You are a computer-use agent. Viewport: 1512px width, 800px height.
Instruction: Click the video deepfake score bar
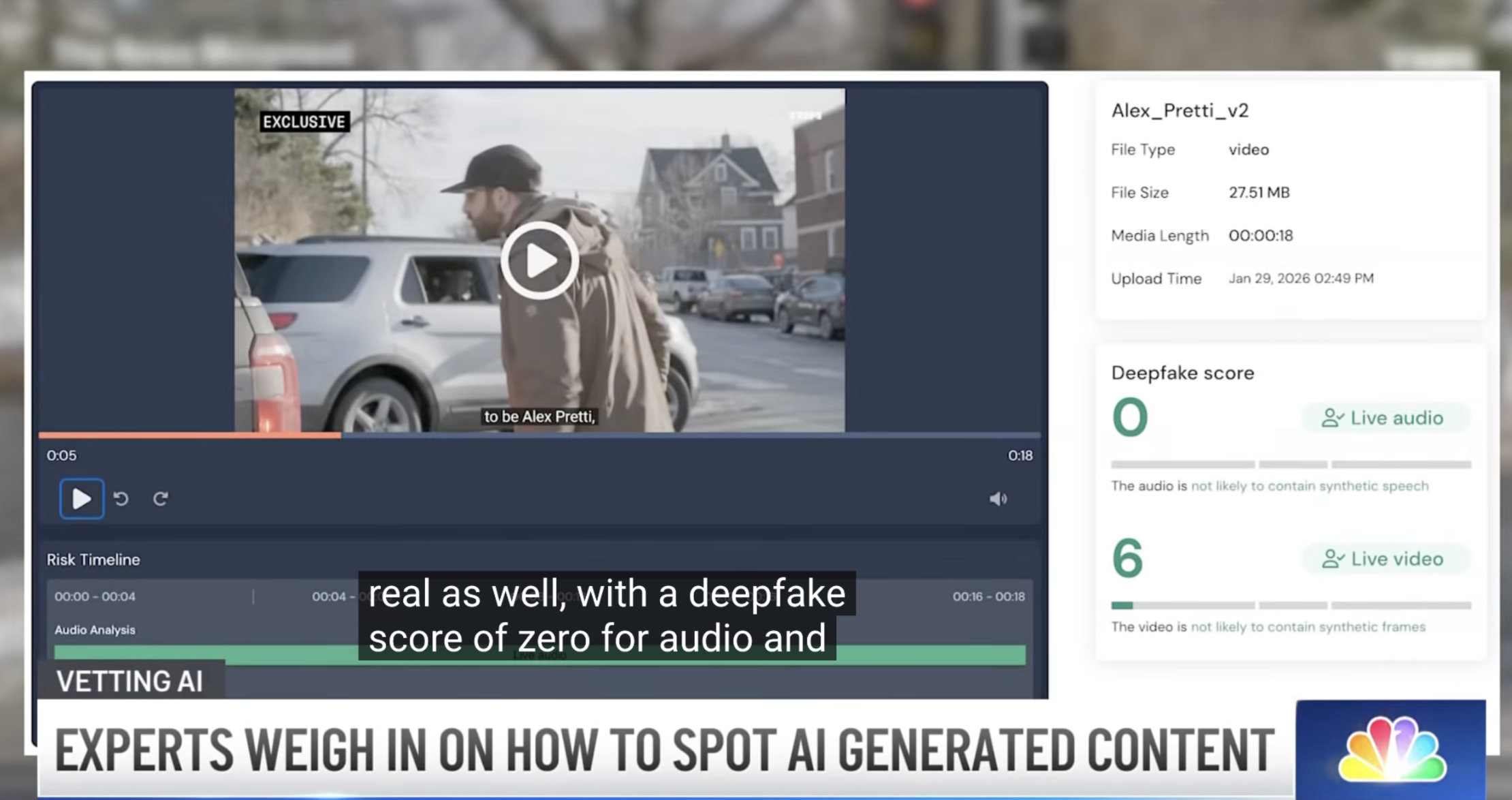tap(1291, 605)
